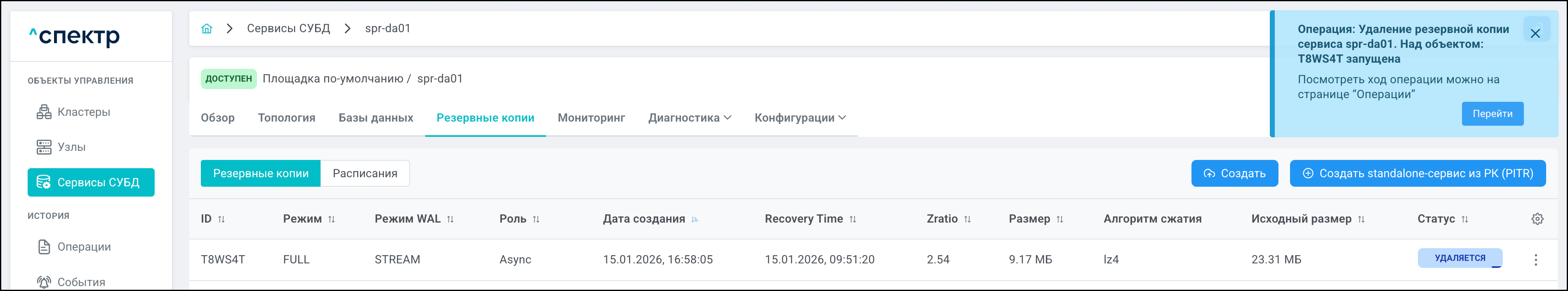
Task: Open the three-dot menu for backup T8WS4T
Action: pos(1535,260)
